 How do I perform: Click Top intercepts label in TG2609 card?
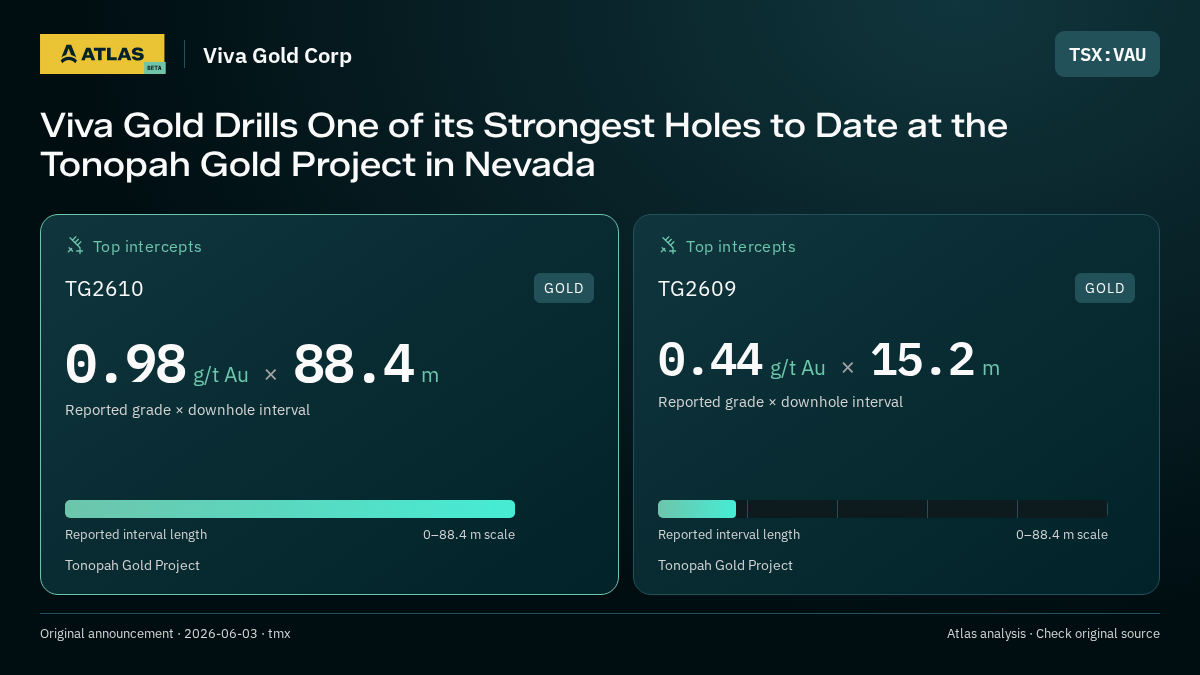[740, 246]
